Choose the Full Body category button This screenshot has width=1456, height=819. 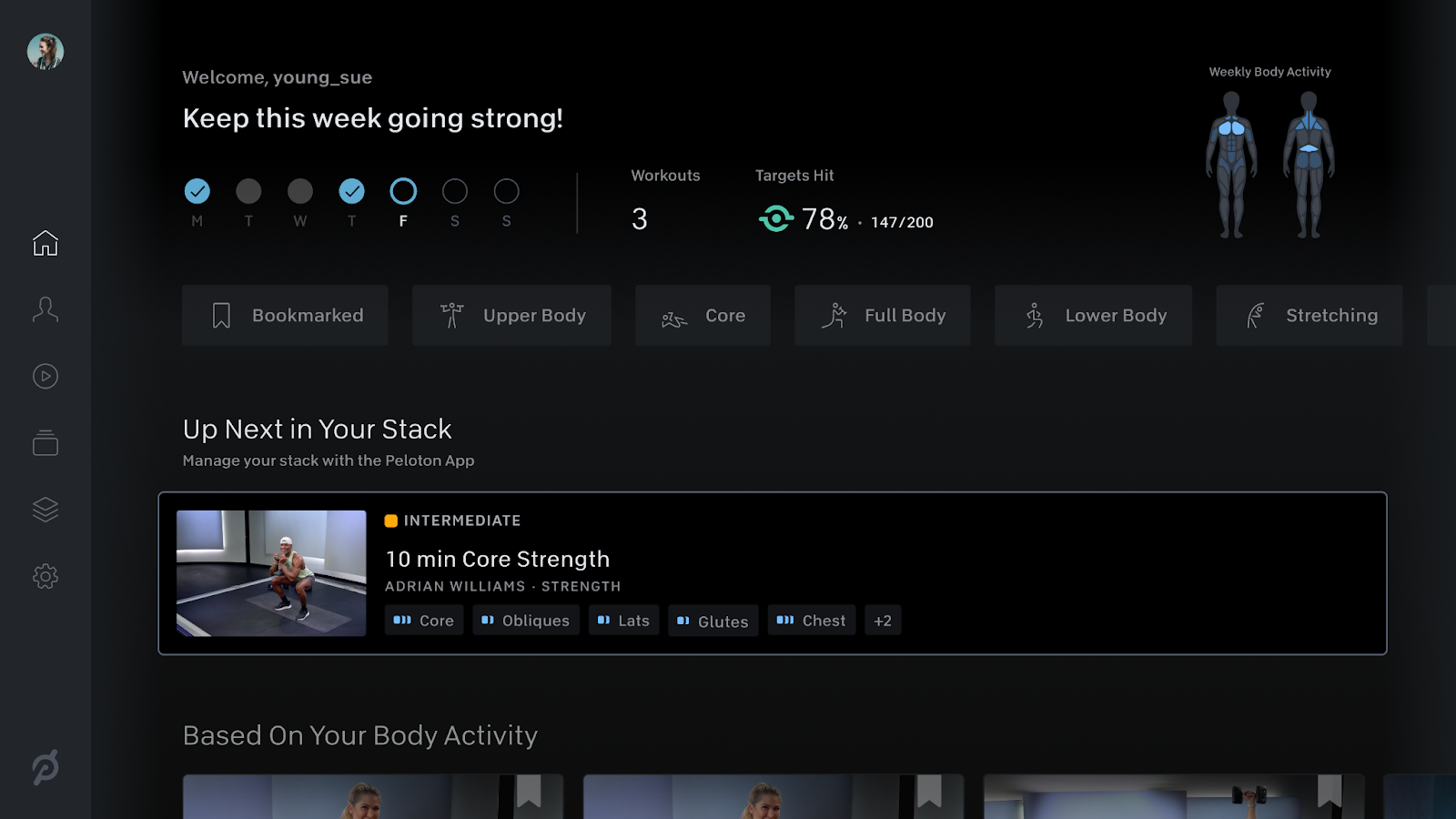(883, 316)
